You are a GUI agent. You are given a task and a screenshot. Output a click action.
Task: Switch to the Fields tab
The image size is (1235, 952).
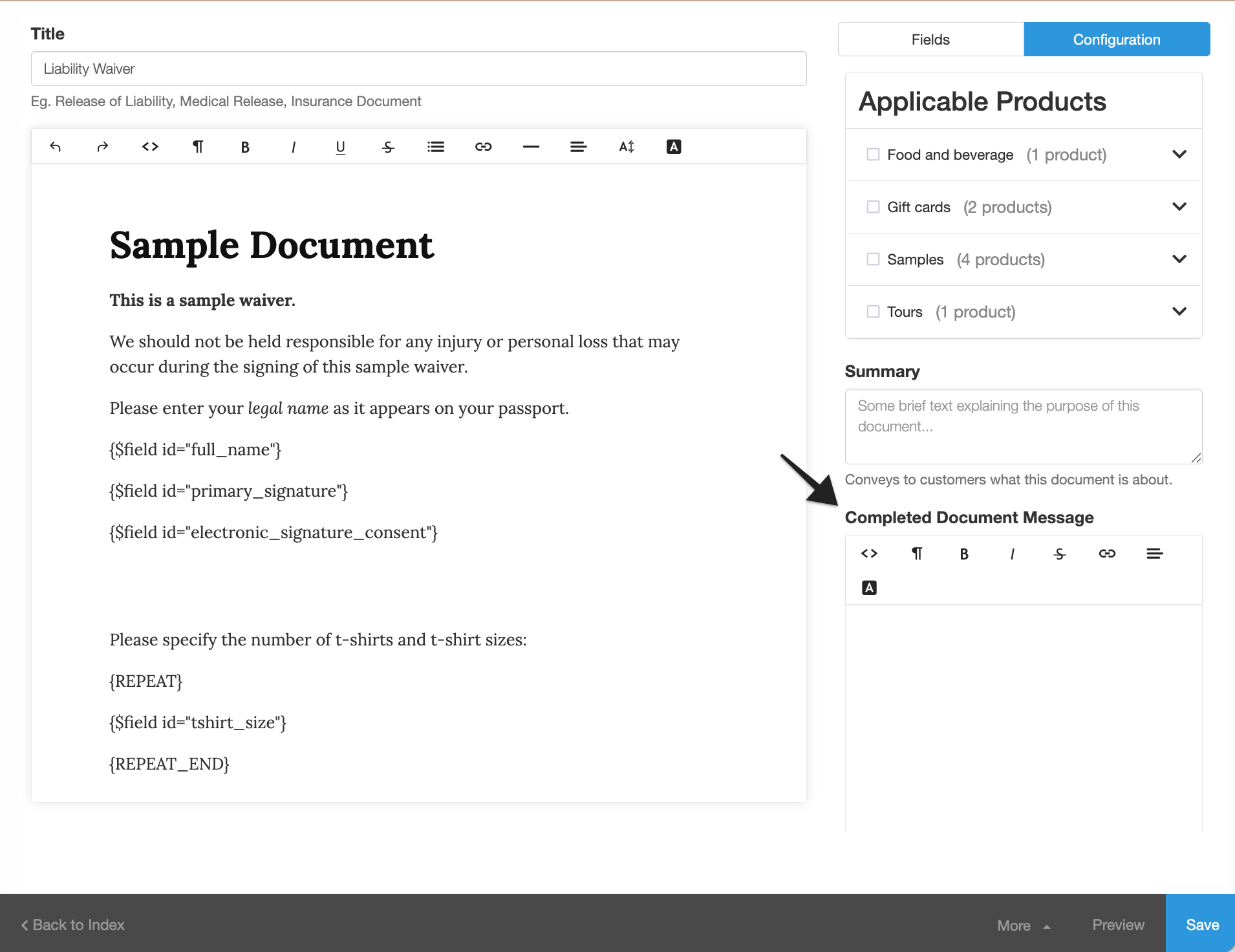coord(930,39)
